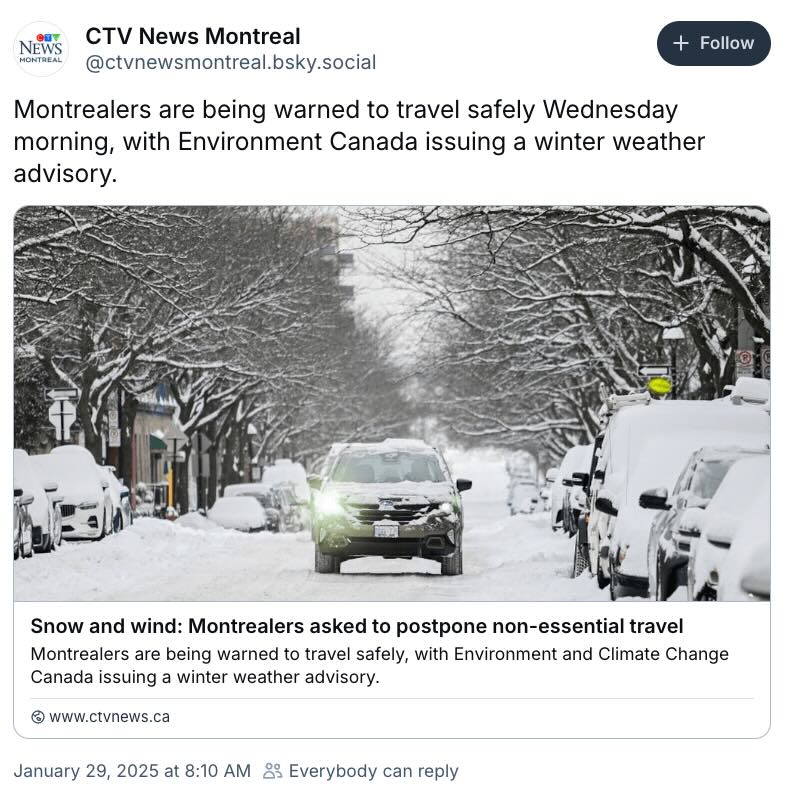The height and width of the screenshot is (792, 792).
Task: Open the @ctvnewsmontreal.bsky.social handle
Action: point(231,63)
